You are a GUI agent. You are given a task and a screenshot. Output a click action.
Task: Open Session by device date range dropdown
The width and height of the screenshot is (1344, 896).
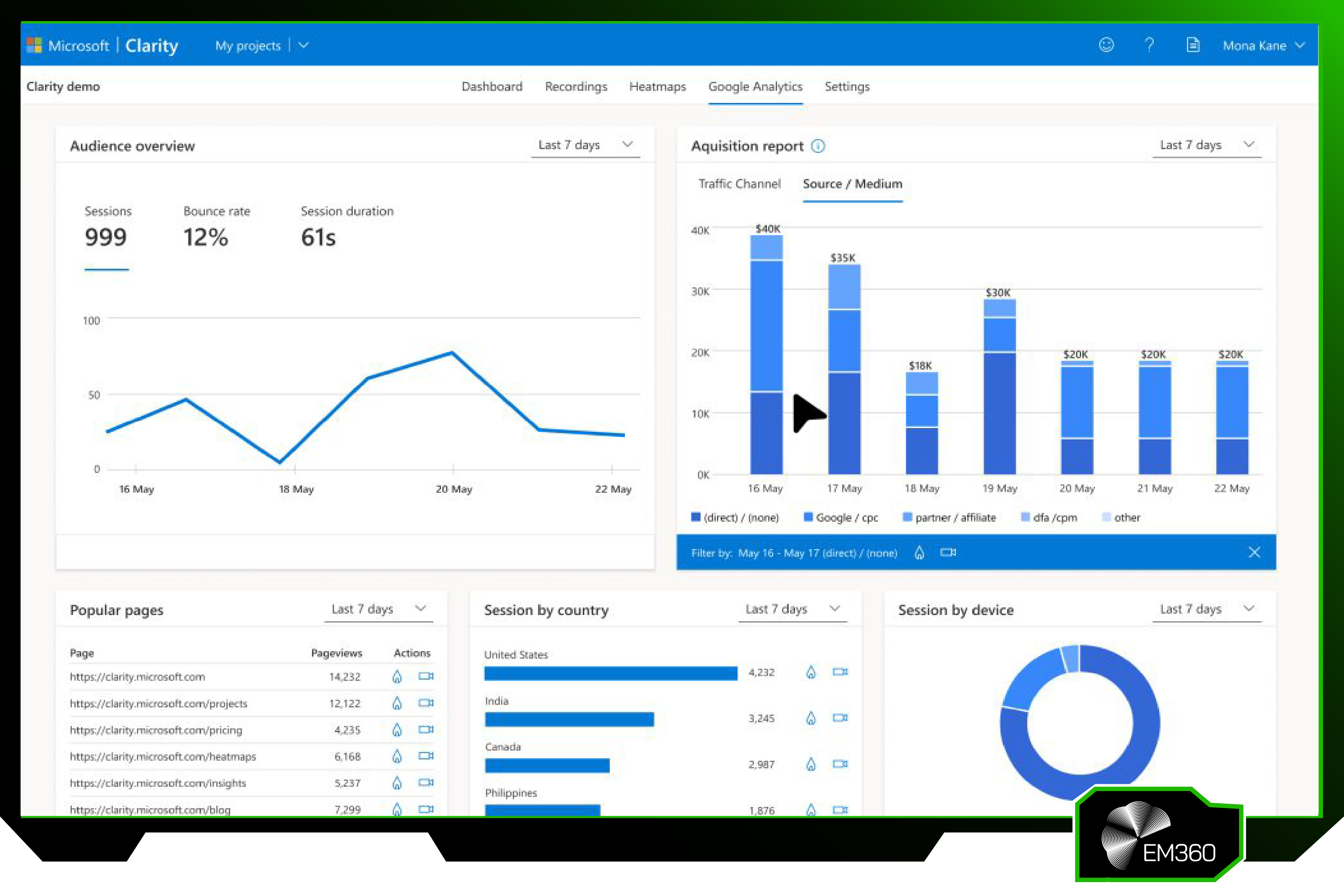[x=1207, y=609]
